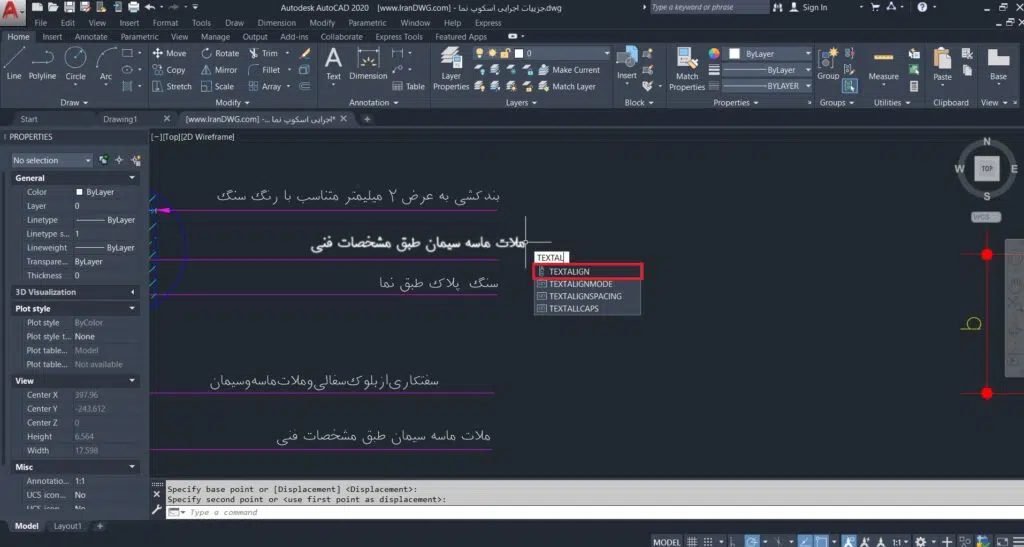Insert a Table from Annotation
The image size is (1024, 547).
click(408, 86)
